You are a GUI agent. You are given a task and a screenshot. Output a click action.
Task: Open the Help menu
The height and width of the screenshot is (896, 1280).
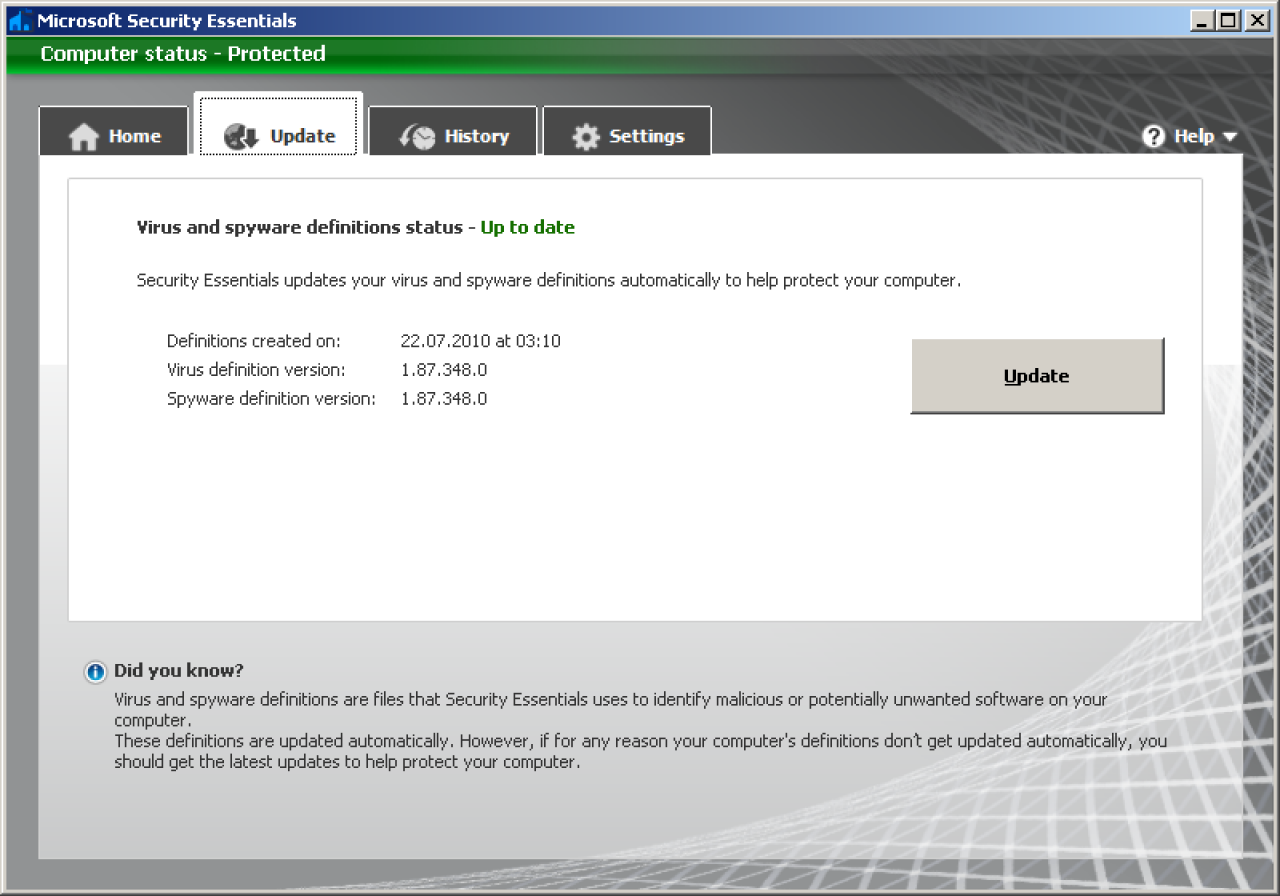[x=1190, y=136]
